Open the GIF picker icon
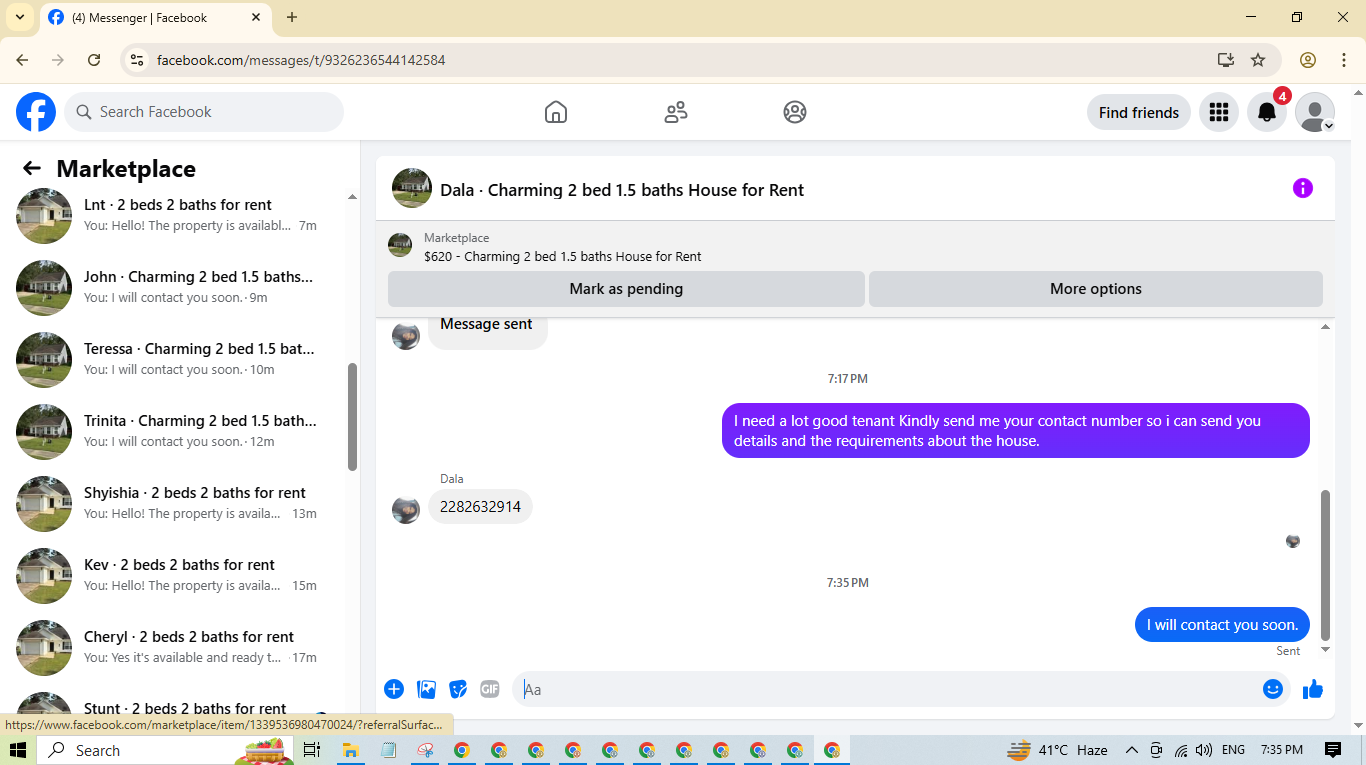The width and height of the screenshot is (1366, 765). pyautogui.click(x=489, y=689)
